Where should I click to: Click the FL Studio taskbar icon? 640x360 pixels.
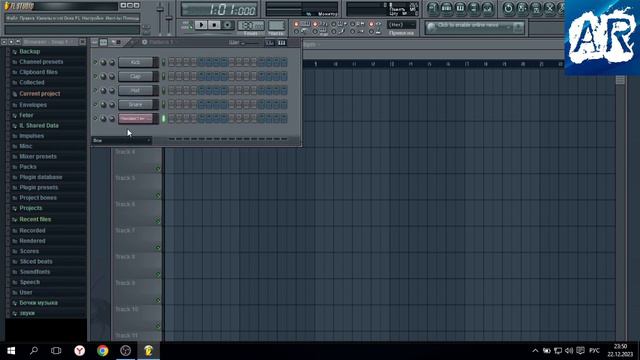tap(148, 351)
